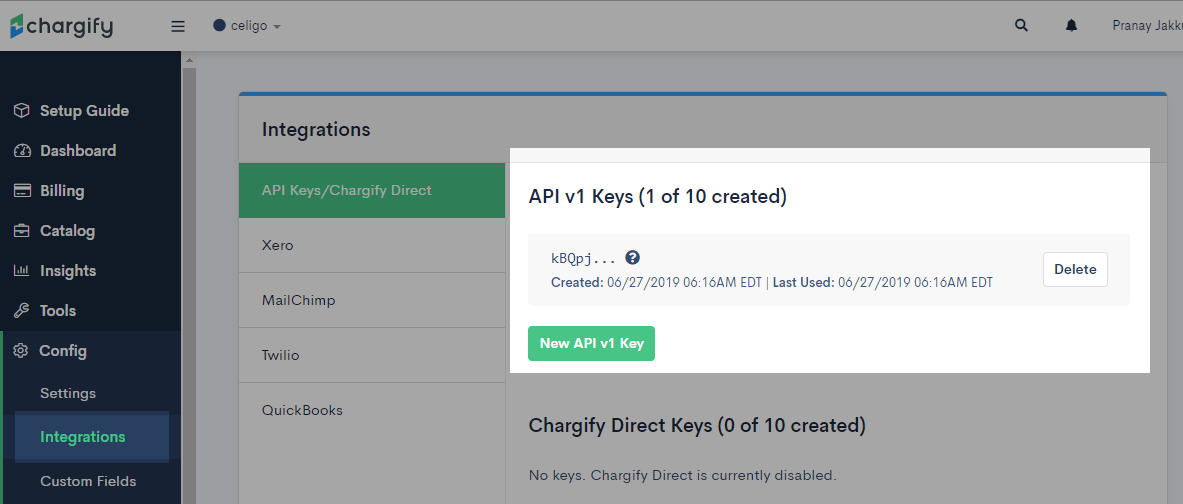This screenshot has height=504, width=1183.
Task: Click the Created date text
Action: (656, 283)
